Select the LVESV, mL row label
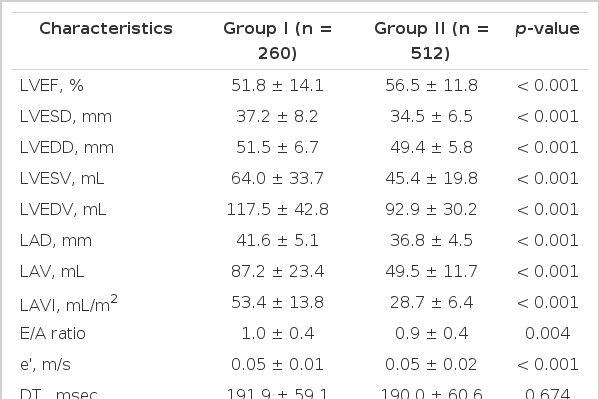The height and width of the screenshot is (399, 599). [62, 178]
